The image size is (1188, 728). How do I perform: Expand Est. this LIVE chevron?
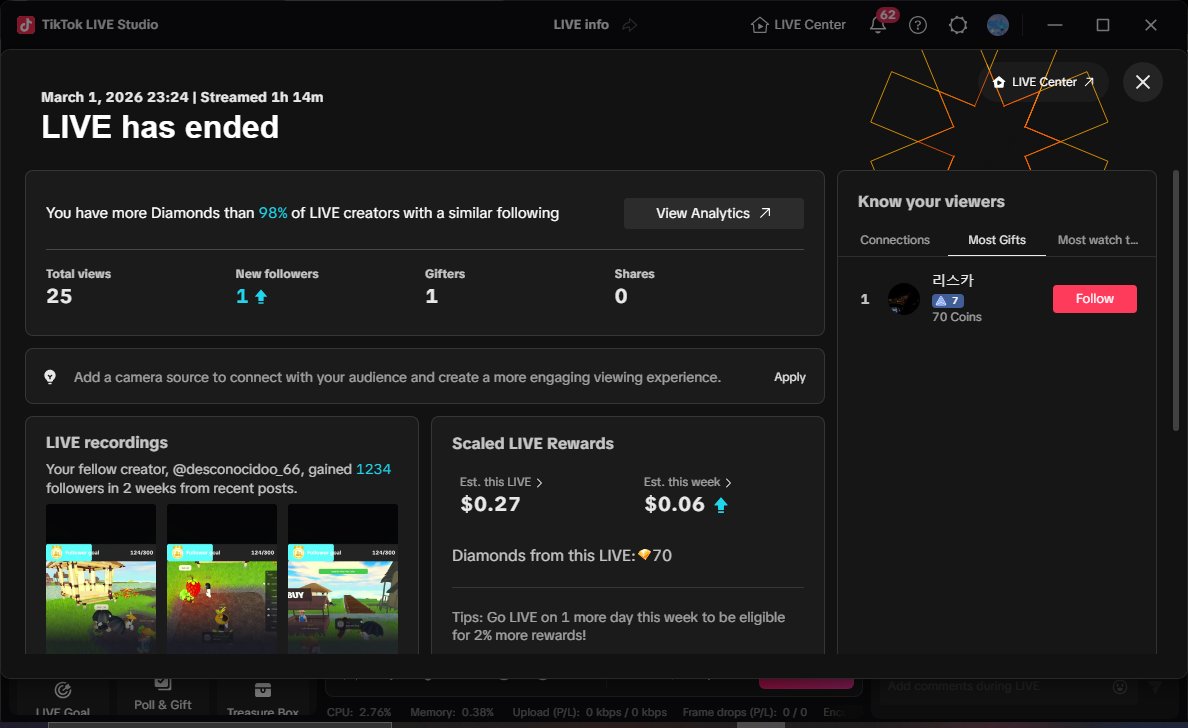[539, 483]
